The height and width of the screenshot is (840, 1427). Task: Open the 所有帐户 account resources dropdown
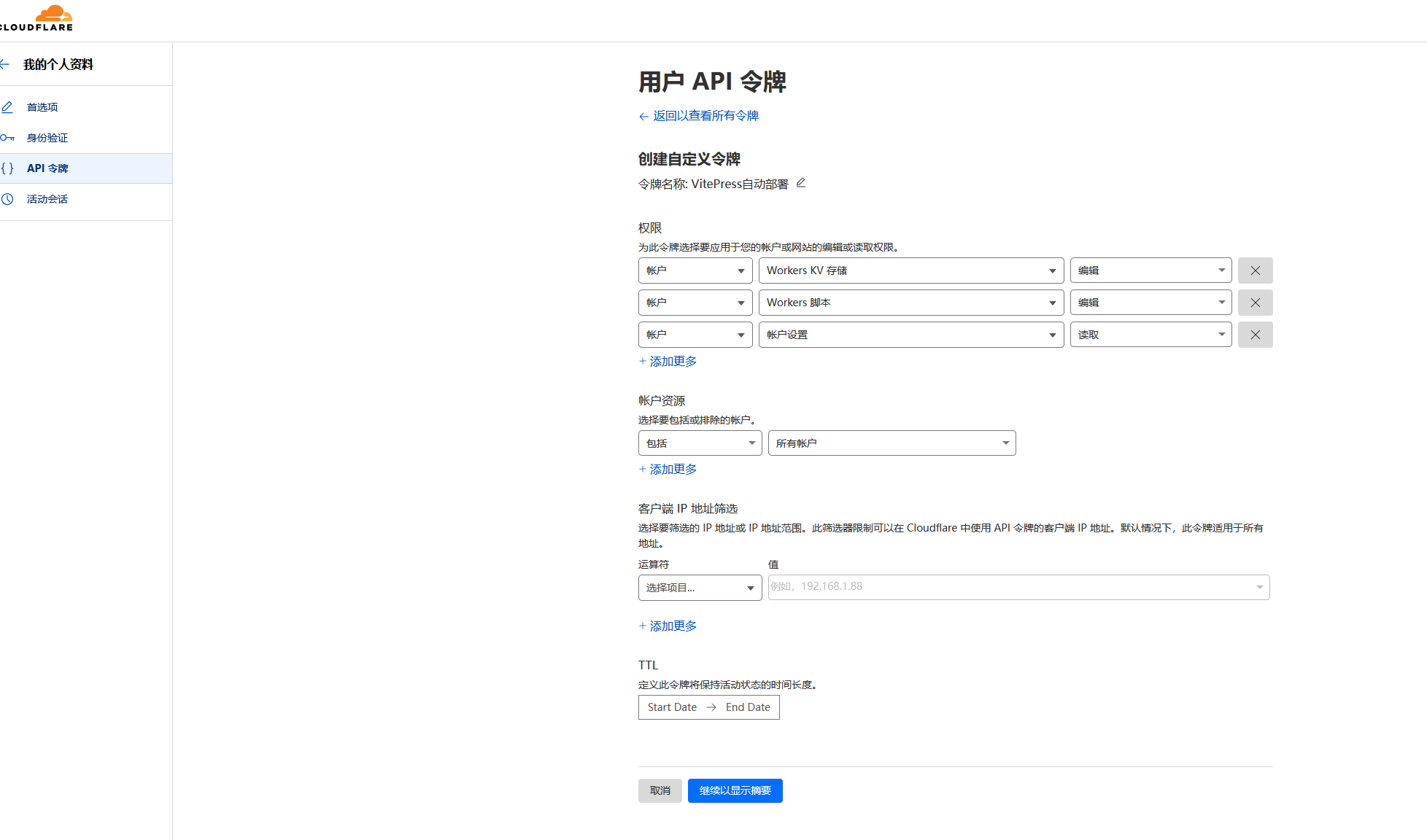pos(892,443)
